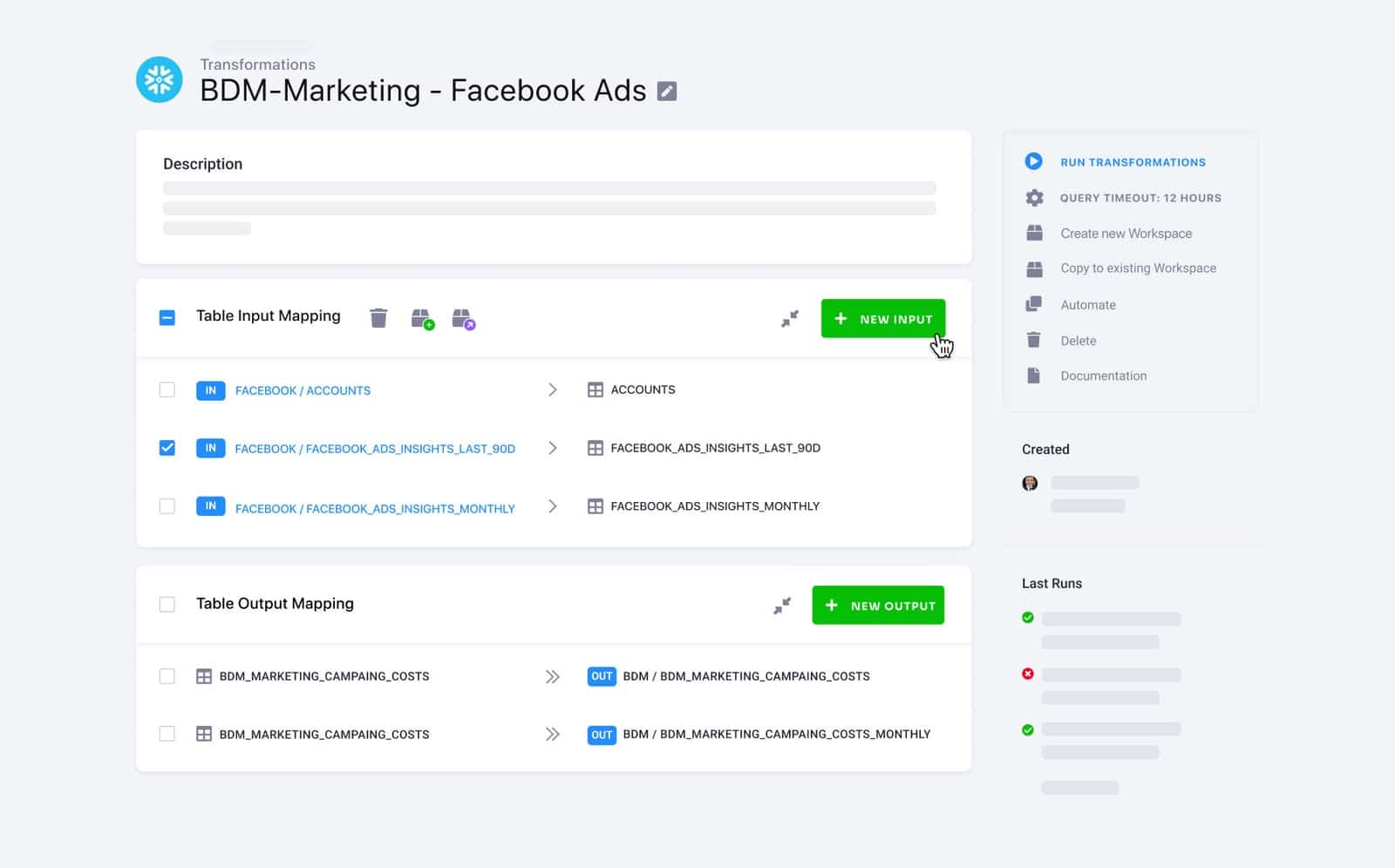Click the creator's avatar under Created
Screen dimensions: 1395x868
click(1030, 483)
